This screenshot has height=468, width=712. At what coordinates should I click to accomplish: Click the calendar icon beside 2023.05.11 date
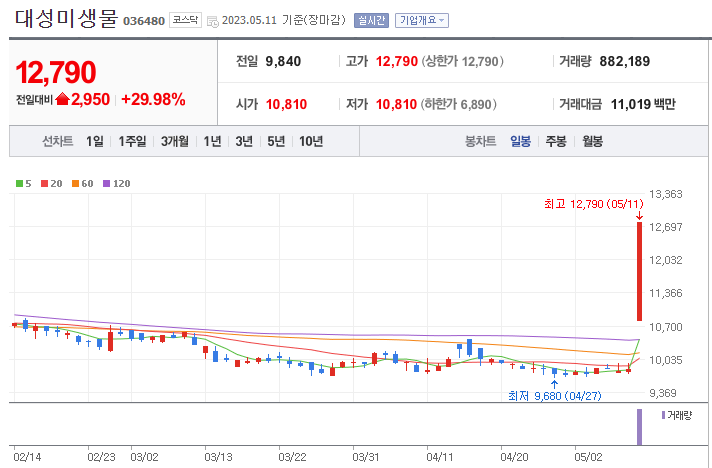tap(213, 21)
